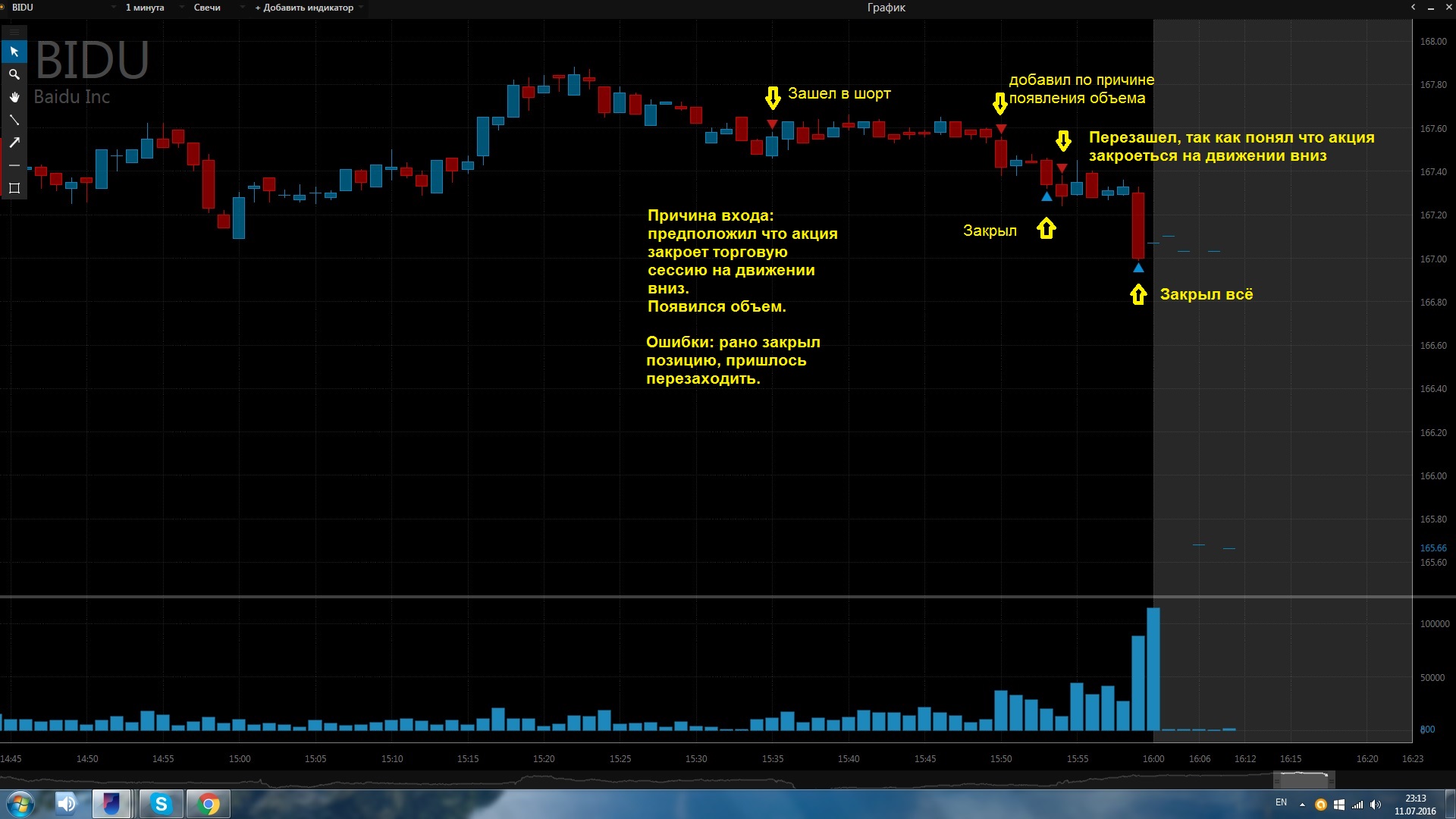This screenshot has height=819, width=1456.
Task: Click the 16:00 time axis label
Action: click(x=1153, y=758)
